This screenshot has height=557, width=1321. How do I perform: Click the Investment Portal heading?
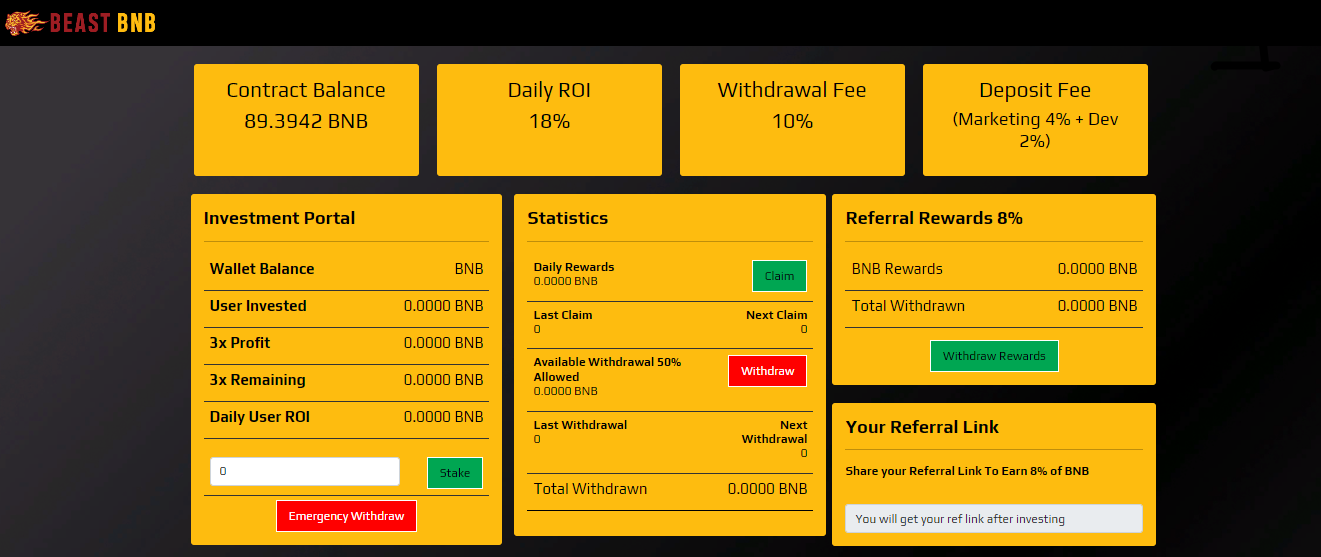pos(279,218)
